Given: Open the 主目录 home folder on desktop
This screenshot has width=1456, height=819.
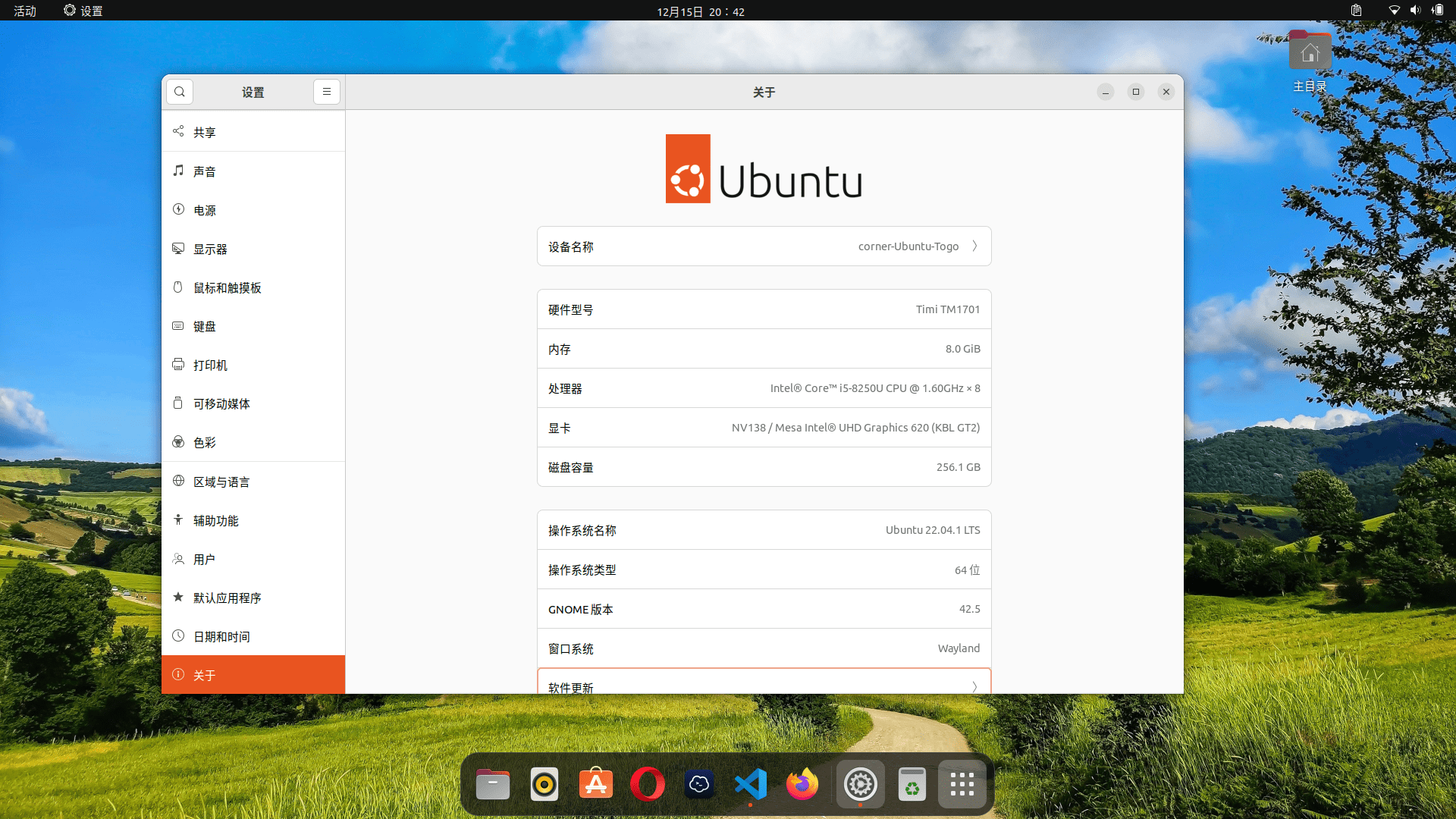Looking at the screenshot, I should [1310, 61].
